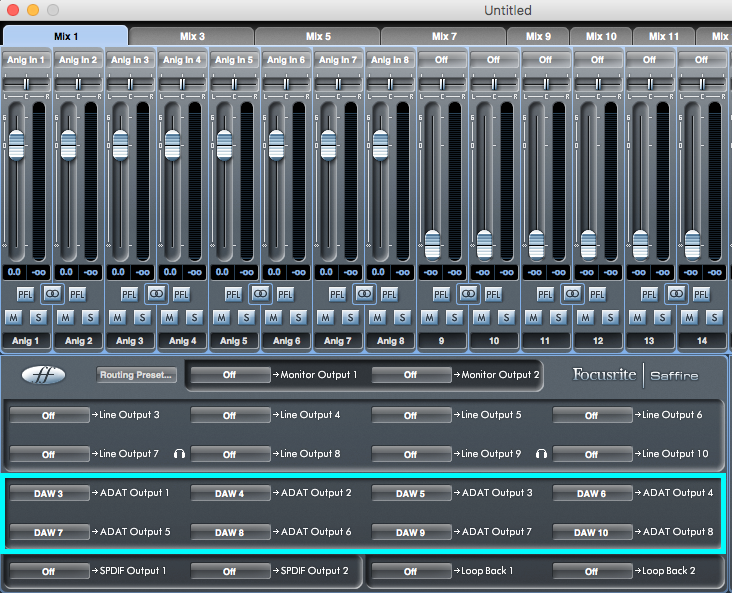Toggle stereo link for channels 13-14
Image resolution: width=732 pixels, height=593 pixels.
click(x=676, y=294)
